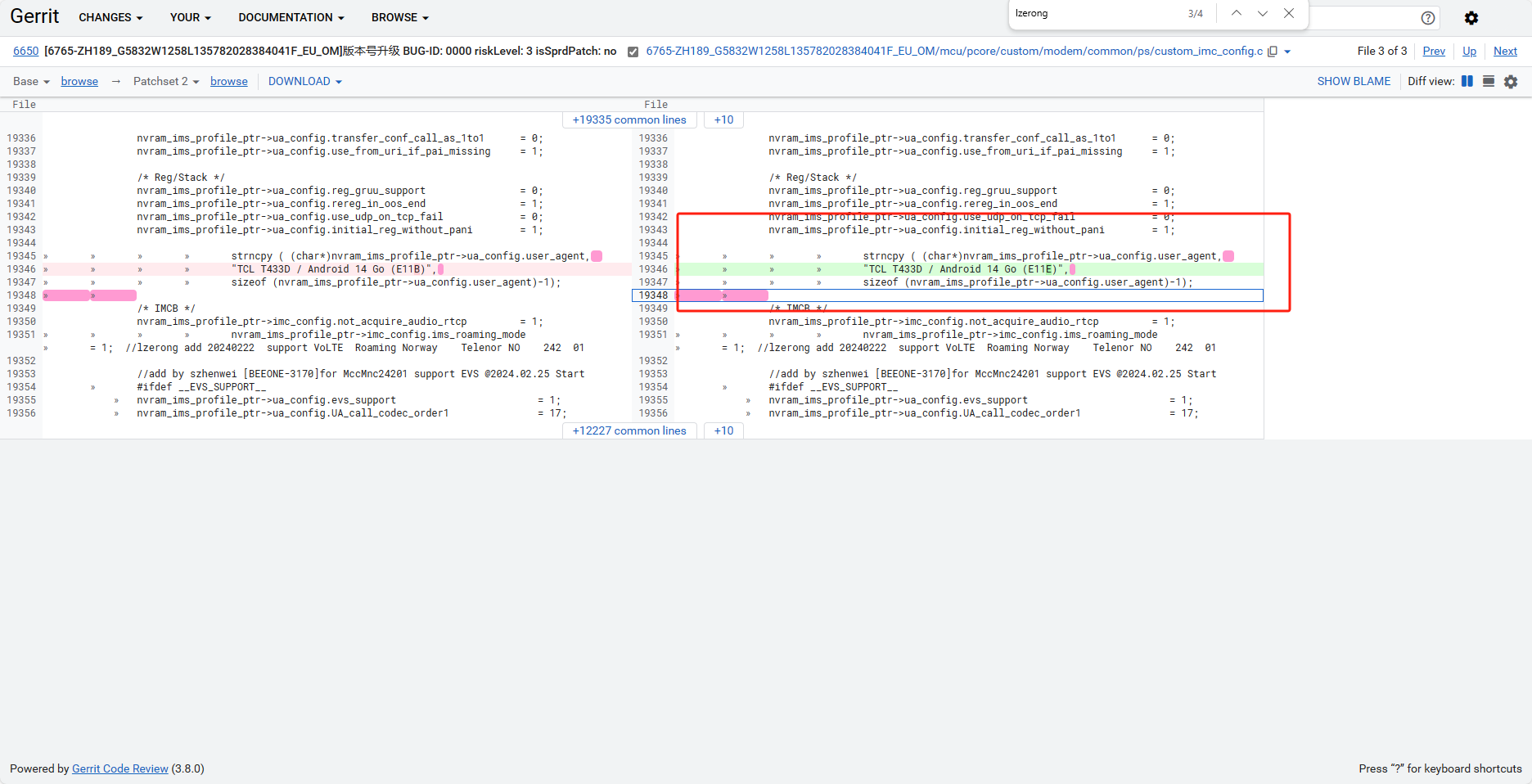Image resolution: width=1532 pixels, height=784 pixels.
Task: Open change number 6650 link
Action: pos(26,51)
